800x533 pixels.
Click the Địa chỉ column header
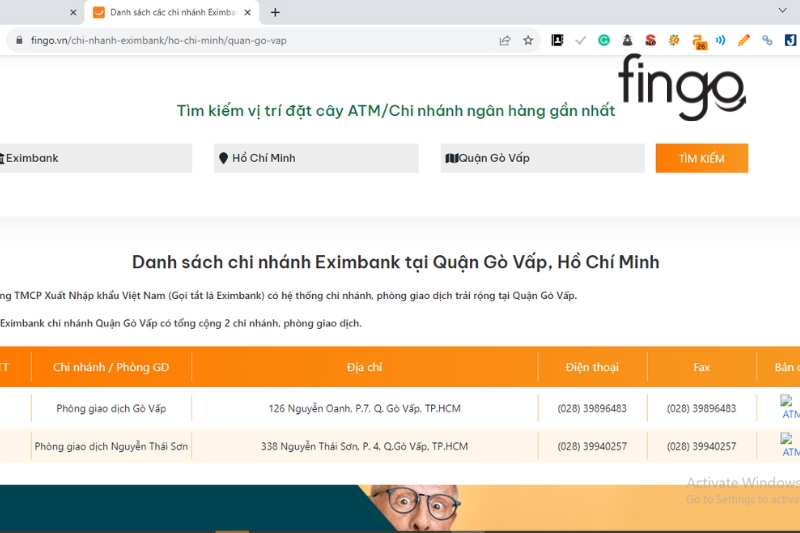[x=364, y=367]
